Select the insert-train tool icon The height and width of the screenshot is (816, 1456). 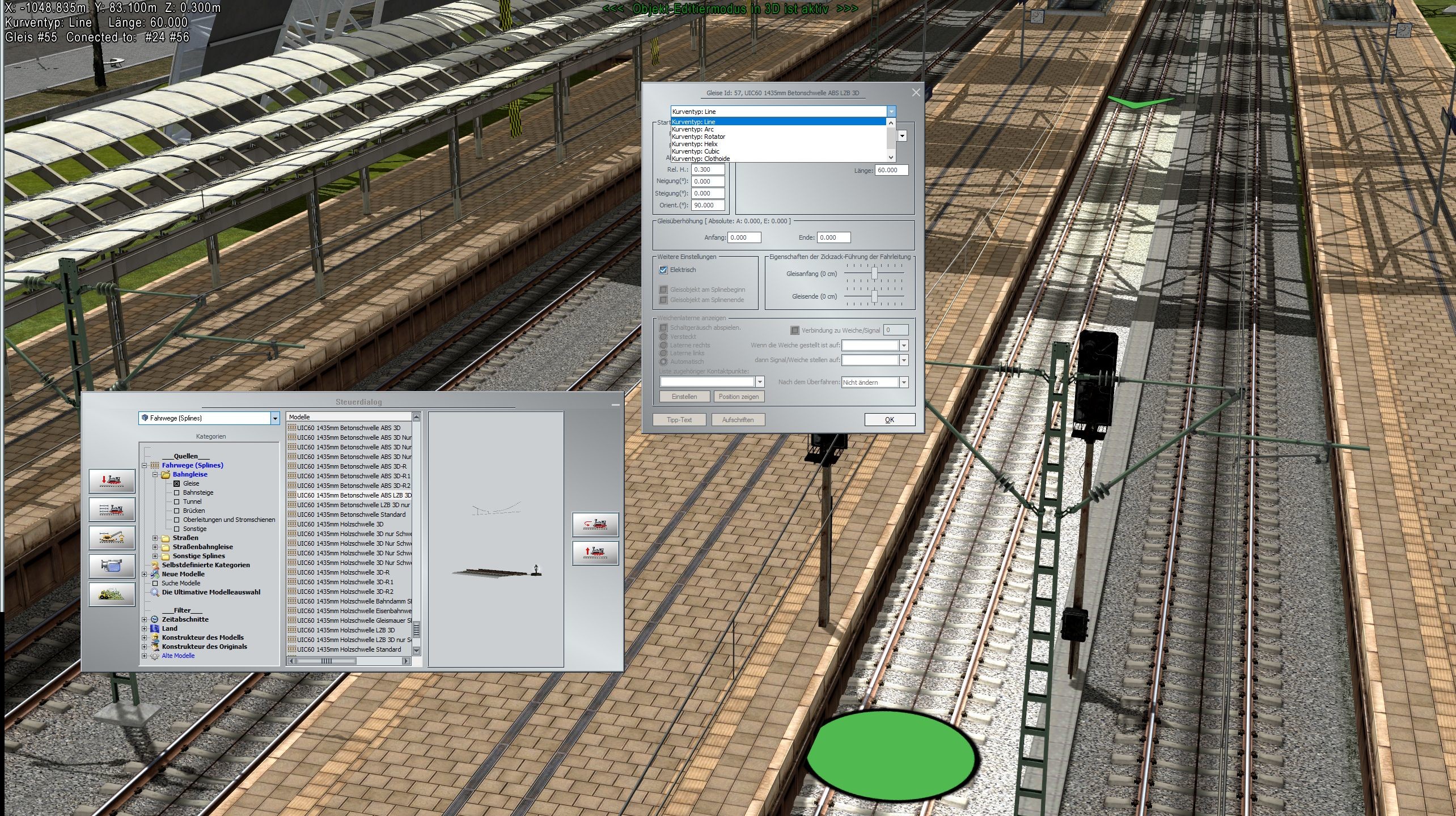point(112,481)
